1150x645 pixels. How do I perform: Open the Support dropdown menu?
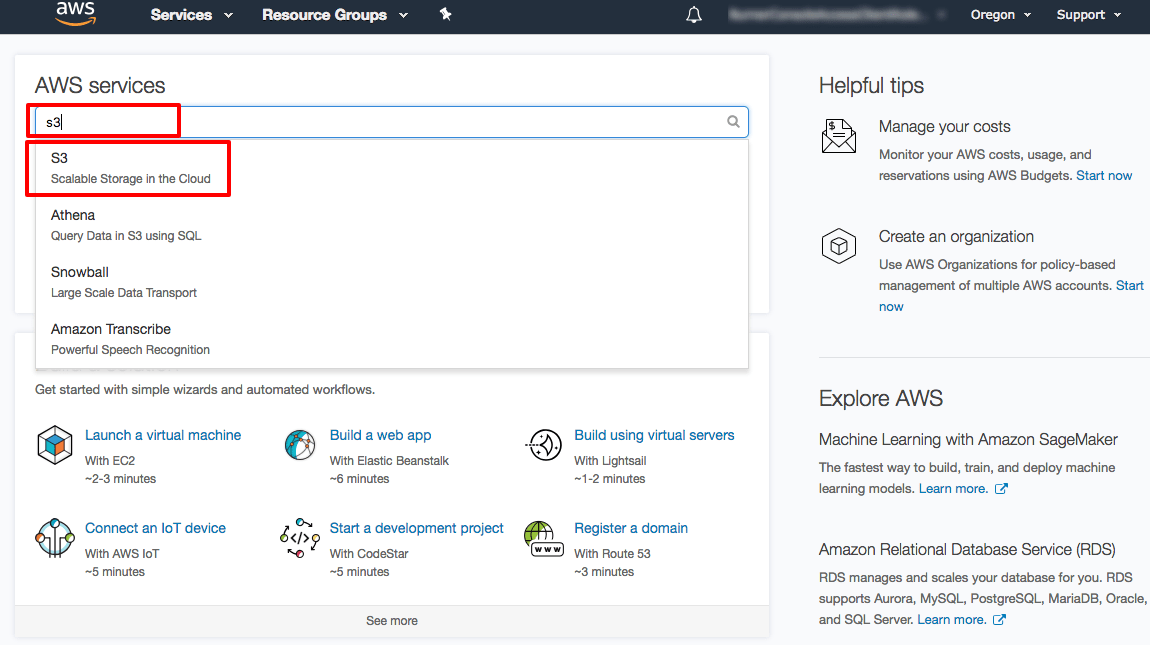(1088, 15)
